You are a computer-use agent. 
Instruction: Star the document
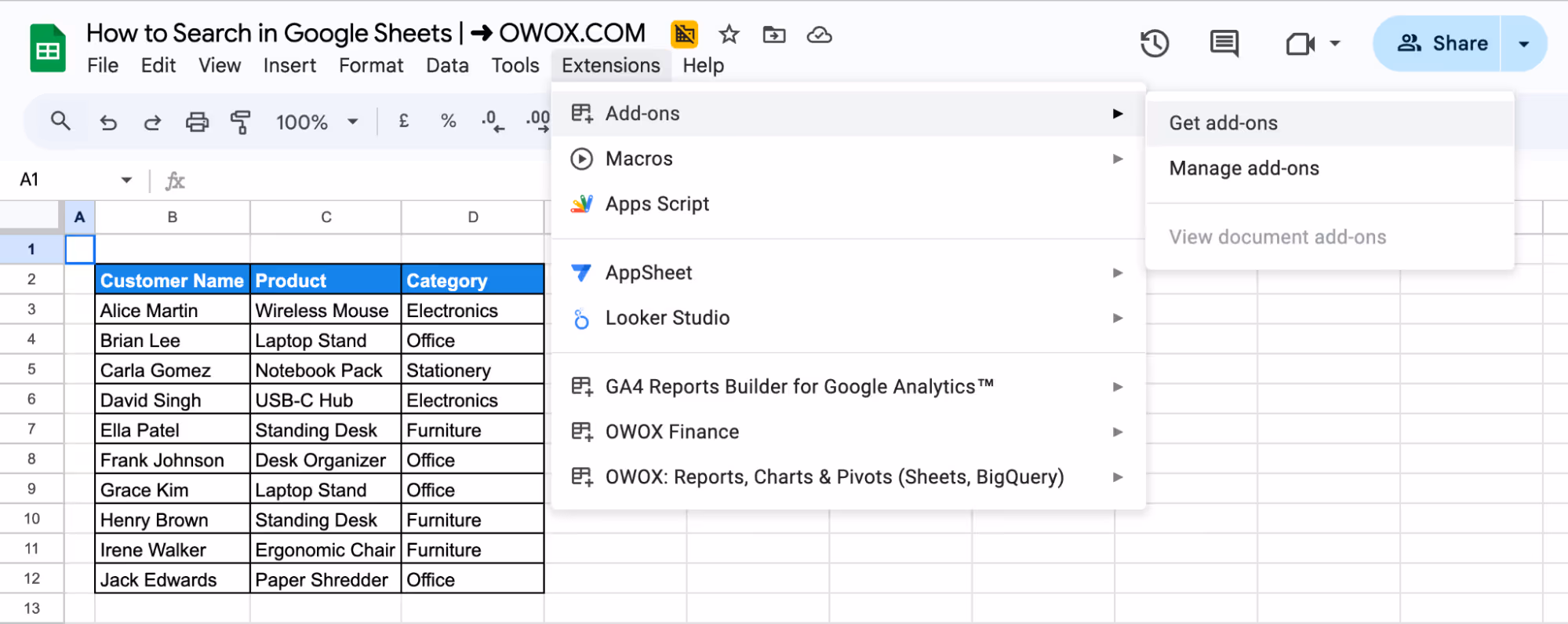pos(729,34)
